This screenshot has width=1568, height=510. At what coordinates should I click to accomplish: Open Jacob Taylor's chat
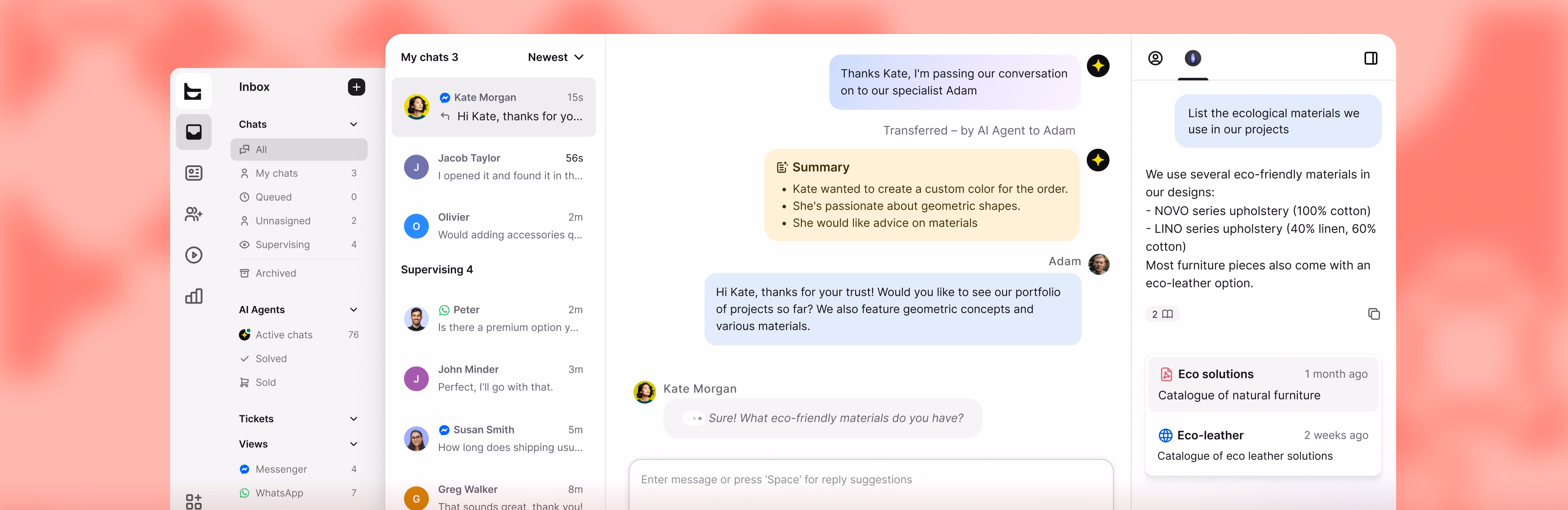click(x=493, y=167)
